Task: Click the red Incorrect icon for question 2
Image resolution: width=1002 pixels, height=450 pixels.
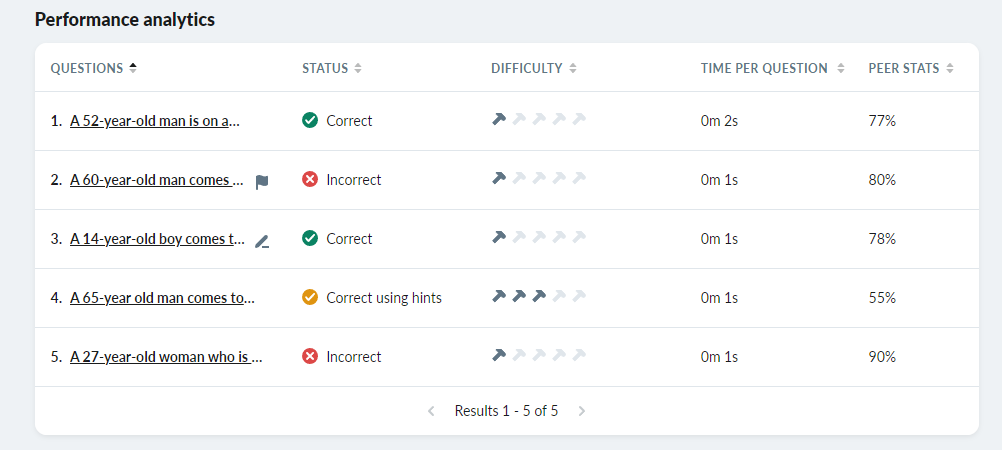Action: coord(310,180)
